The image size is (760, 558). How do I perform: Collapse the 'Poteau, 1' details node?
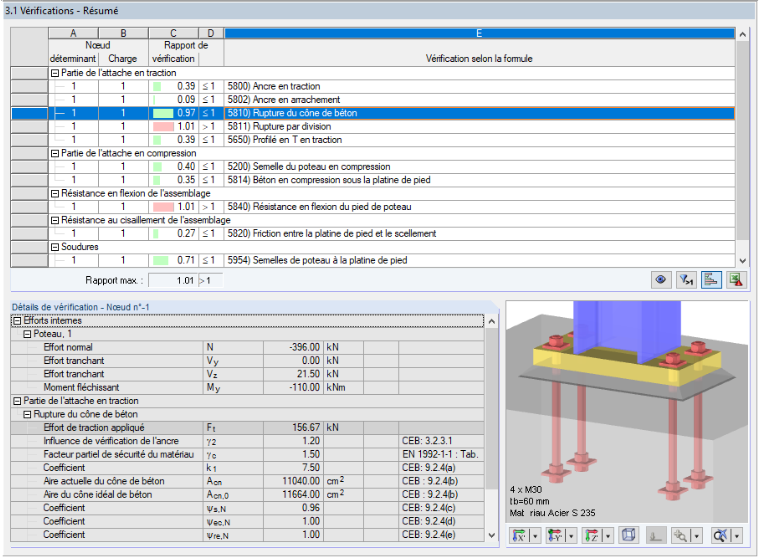click(27, 334)
